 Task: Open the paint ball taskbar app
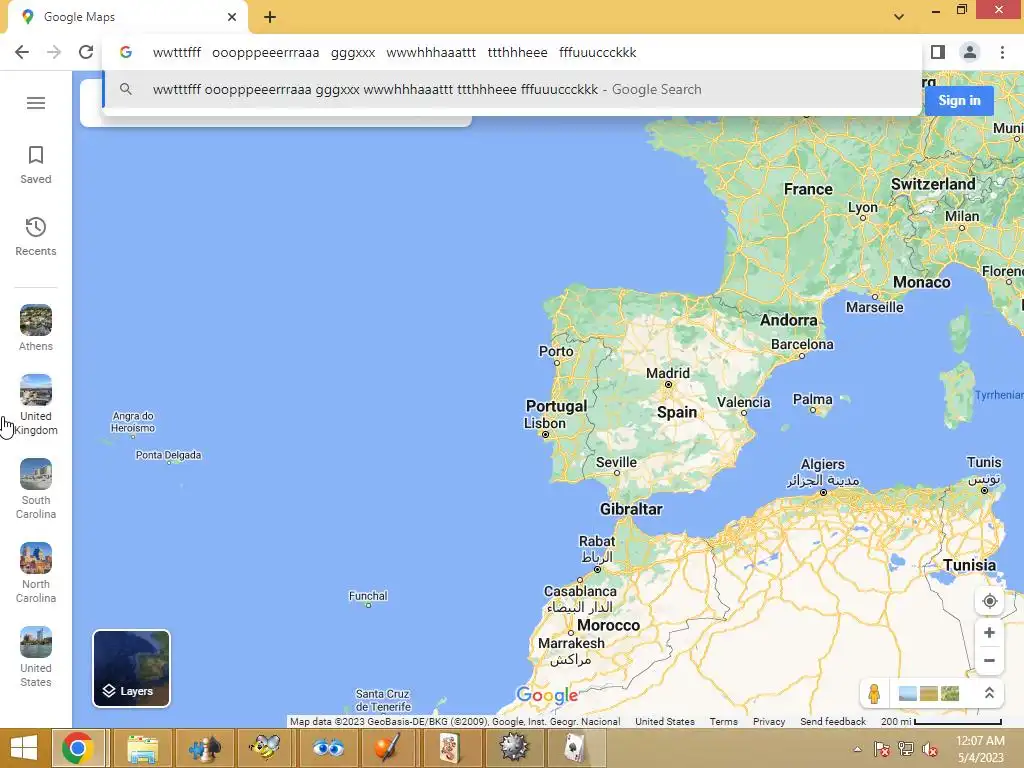pyautogui.click(x=389, y=748)
